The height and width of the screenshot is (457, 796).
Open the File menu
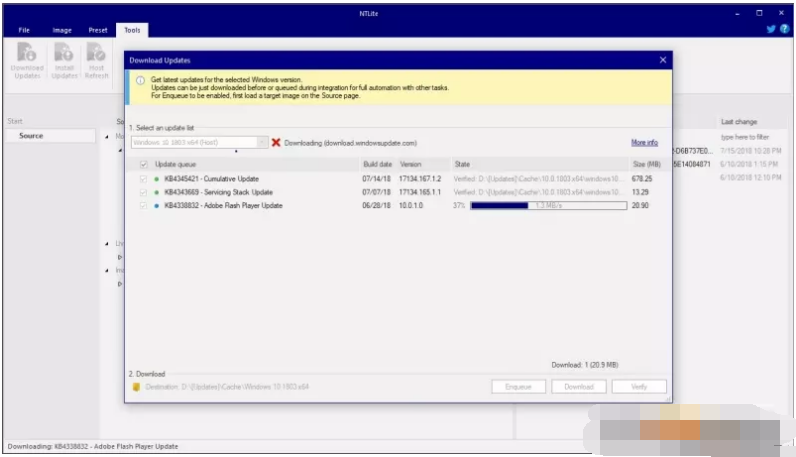point(24,31)
